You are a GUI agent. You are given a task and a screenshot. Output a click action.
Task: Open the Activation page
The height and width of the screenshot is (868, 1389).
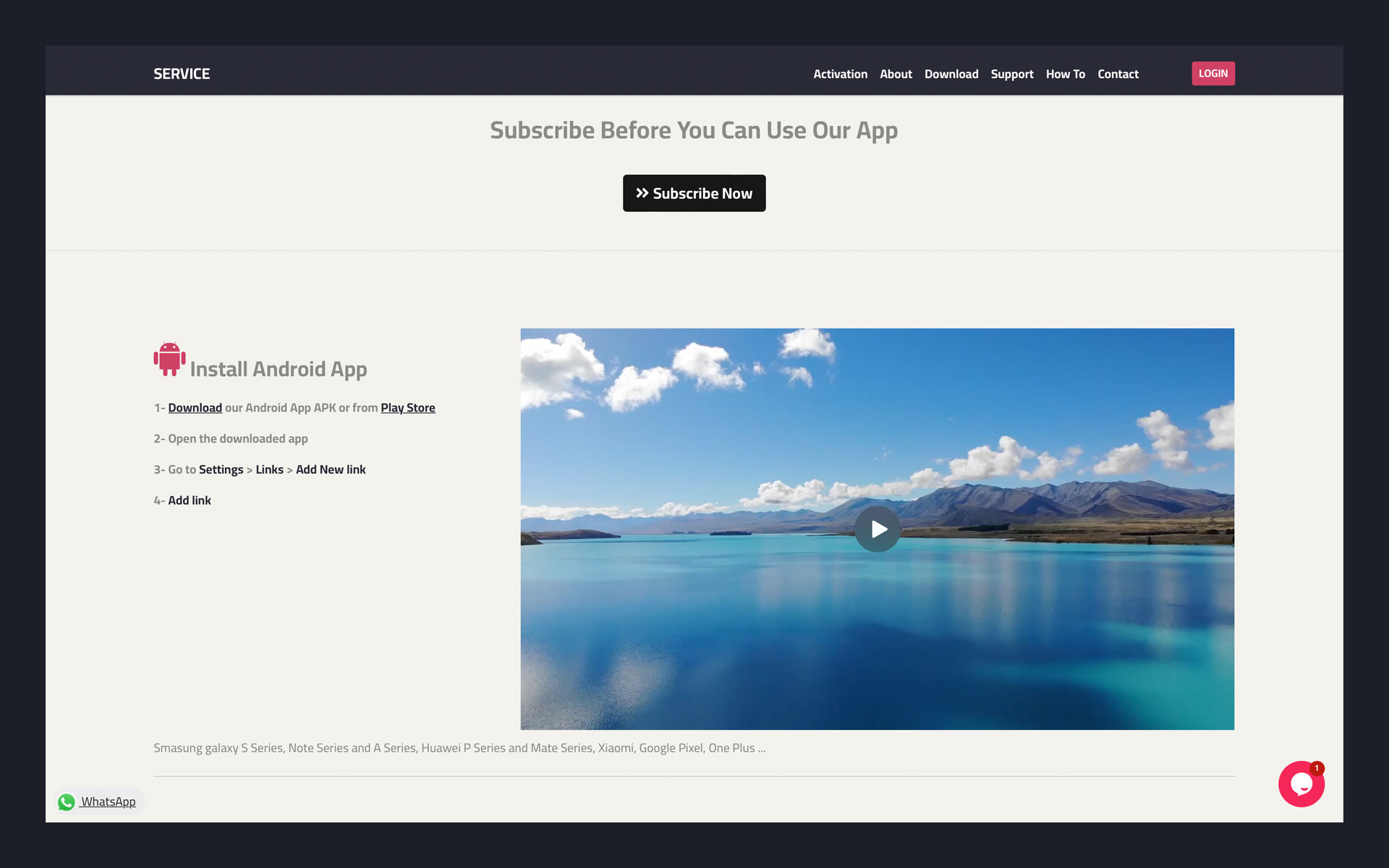pyautogui.click(x=840, y=73)
